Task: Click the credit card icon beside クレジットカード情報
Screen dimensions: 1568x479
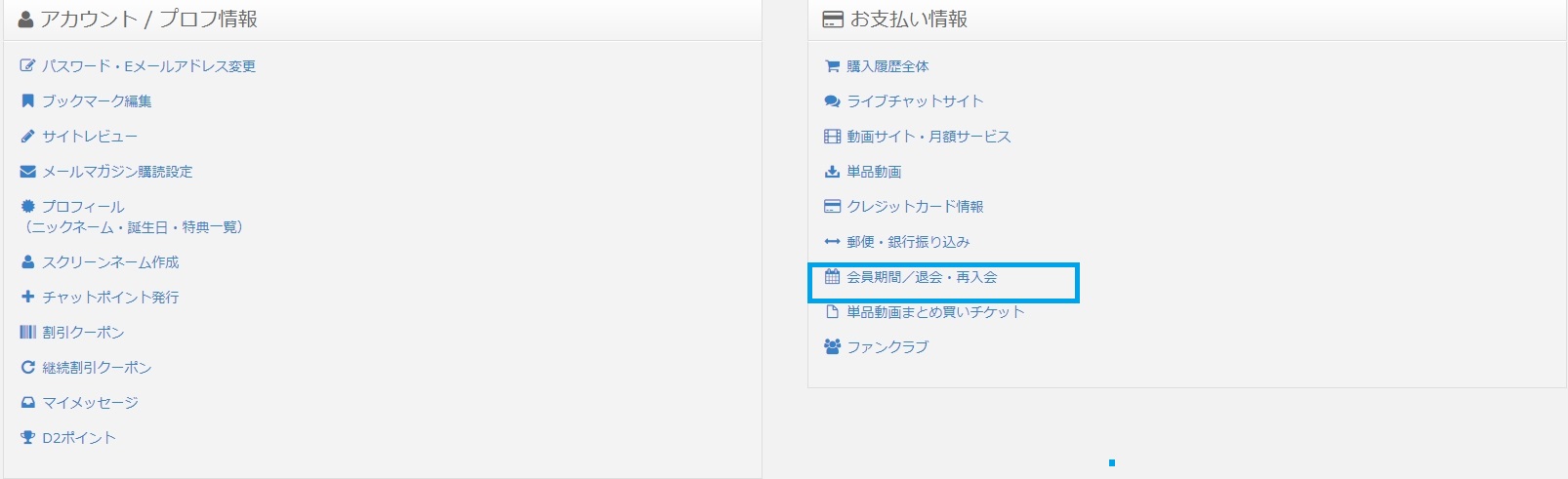Action: (x=832, y=207)
